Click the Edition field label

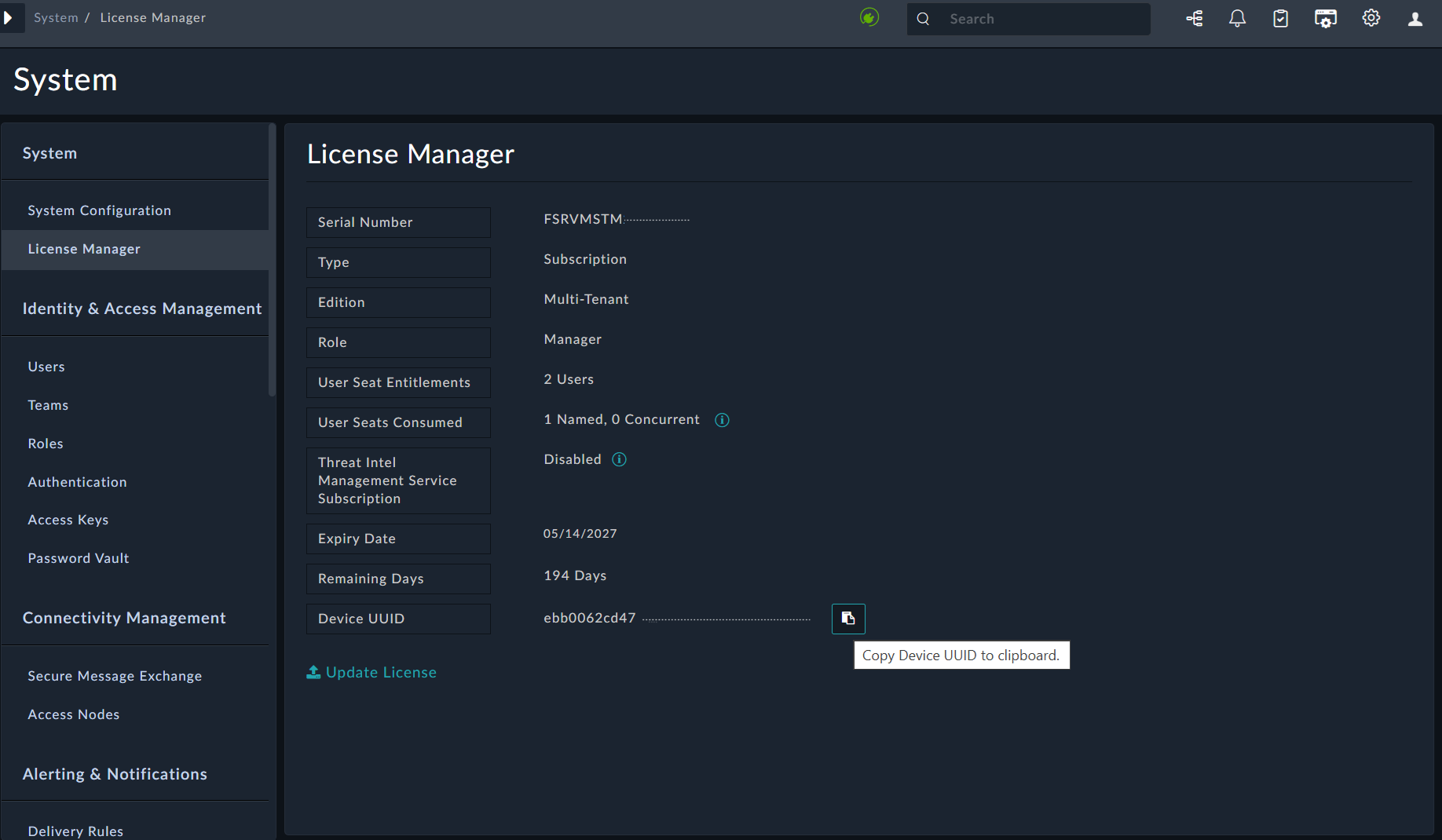coord(398,302)
